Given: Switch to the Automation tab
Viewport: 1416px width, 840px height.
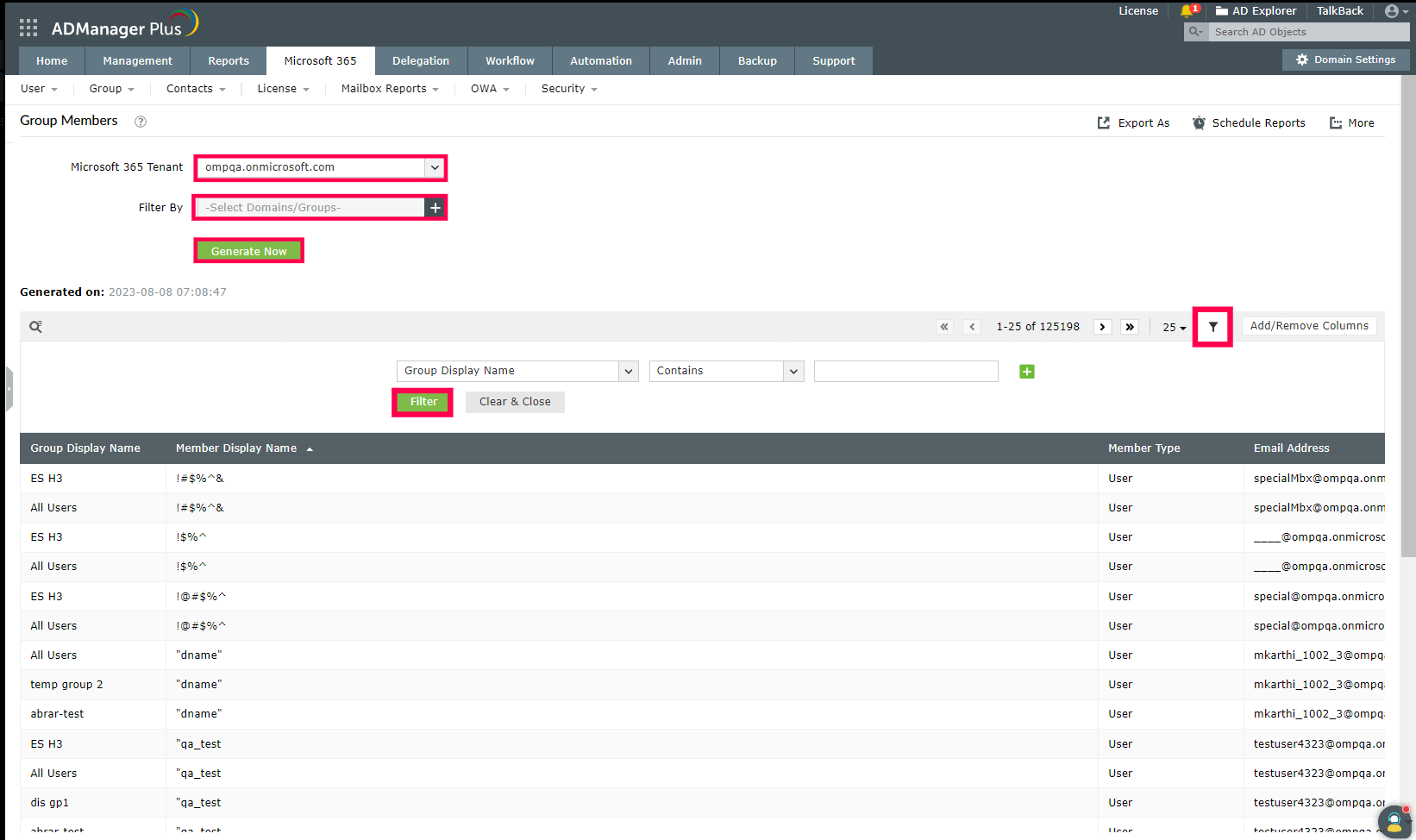Looking at the screenshot, I should [x=601, y=61].
